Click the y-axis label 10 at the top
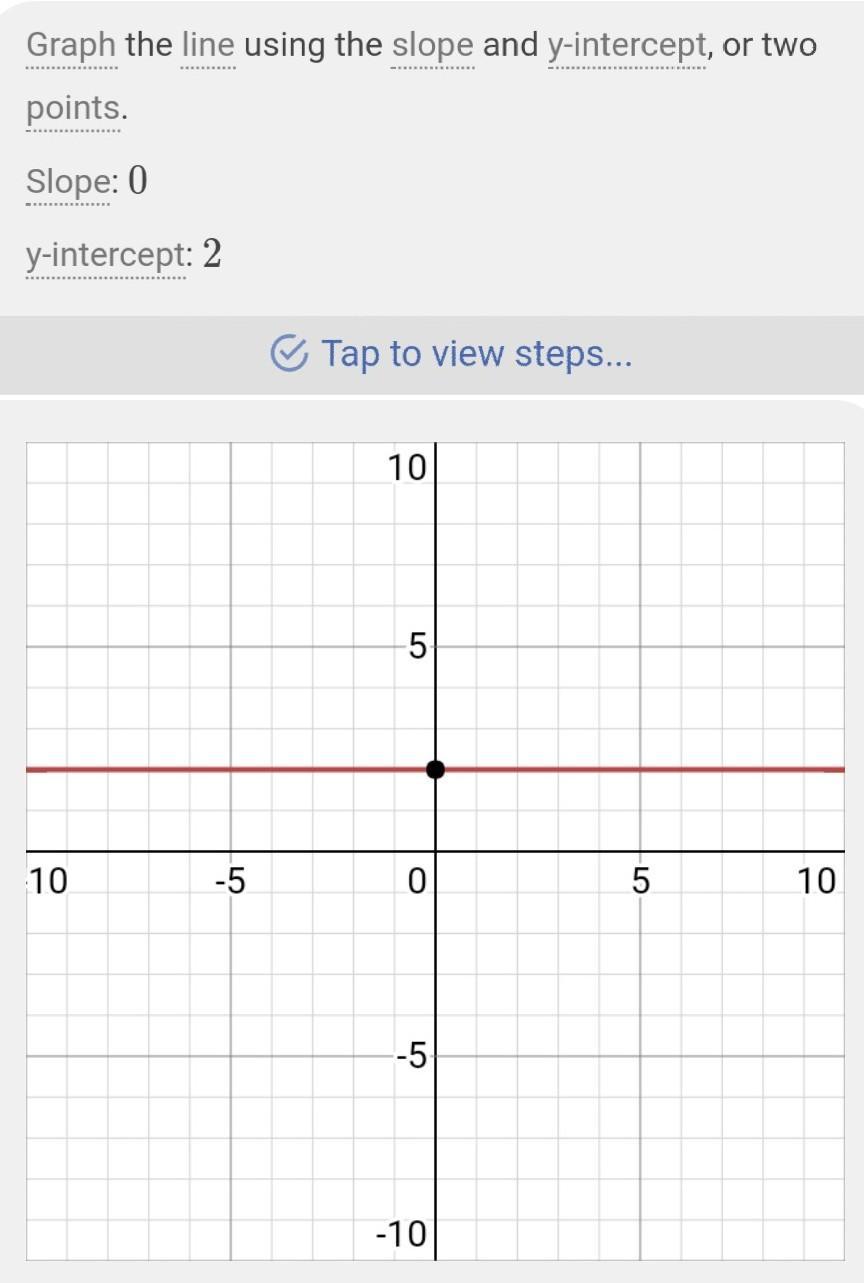This screenshot has width=864, height=1283. [408, 467]
